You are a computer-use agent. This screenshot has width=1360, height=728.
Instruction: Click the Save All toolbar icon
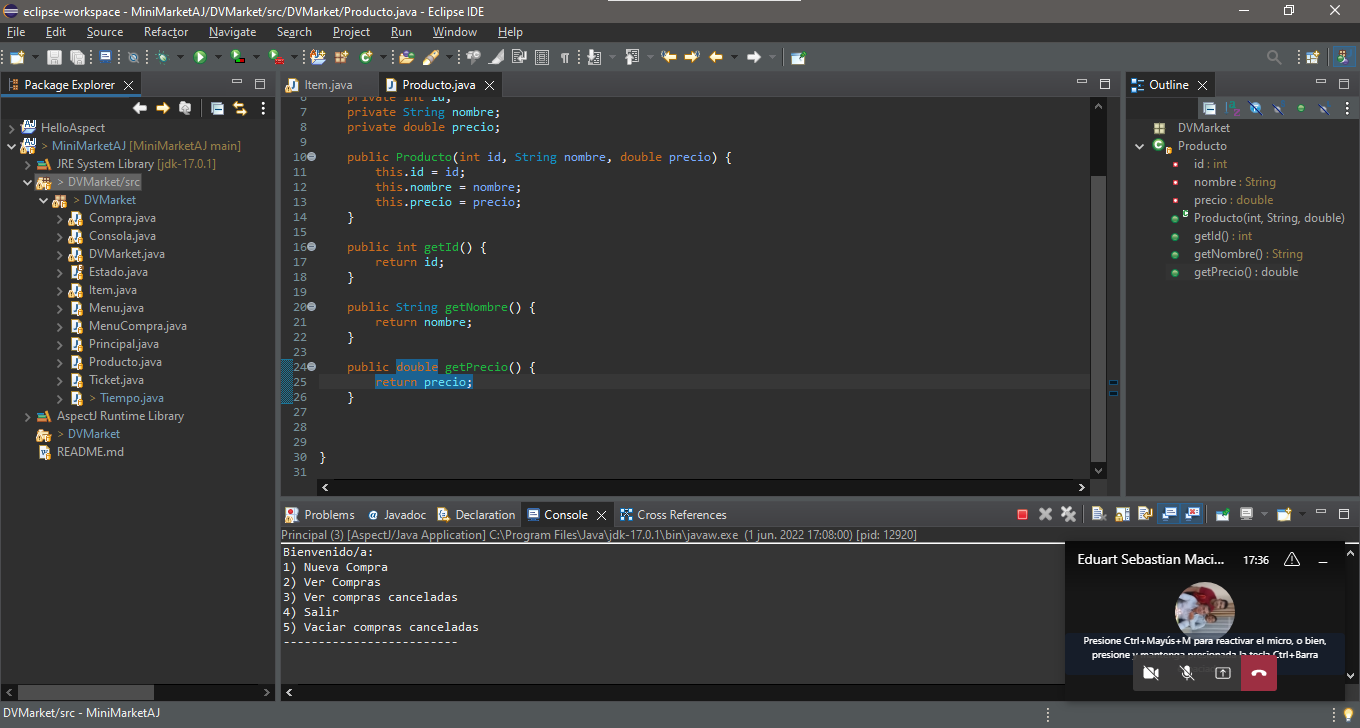coord(77,58)
